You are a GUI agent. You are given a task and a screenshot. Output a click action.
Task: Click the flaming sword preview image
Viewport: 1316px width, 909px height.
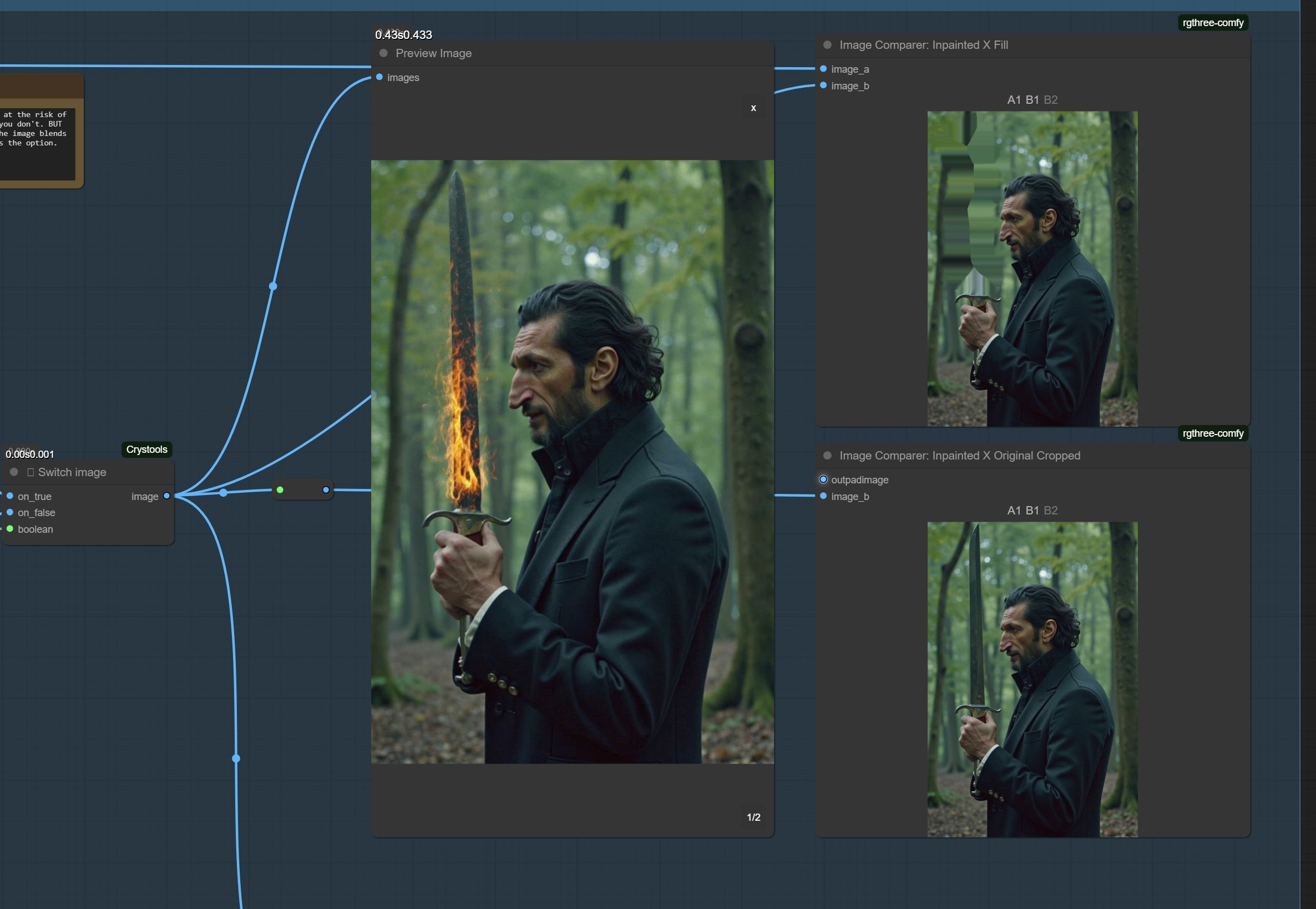pyautogui.click(x=573, y=461)
